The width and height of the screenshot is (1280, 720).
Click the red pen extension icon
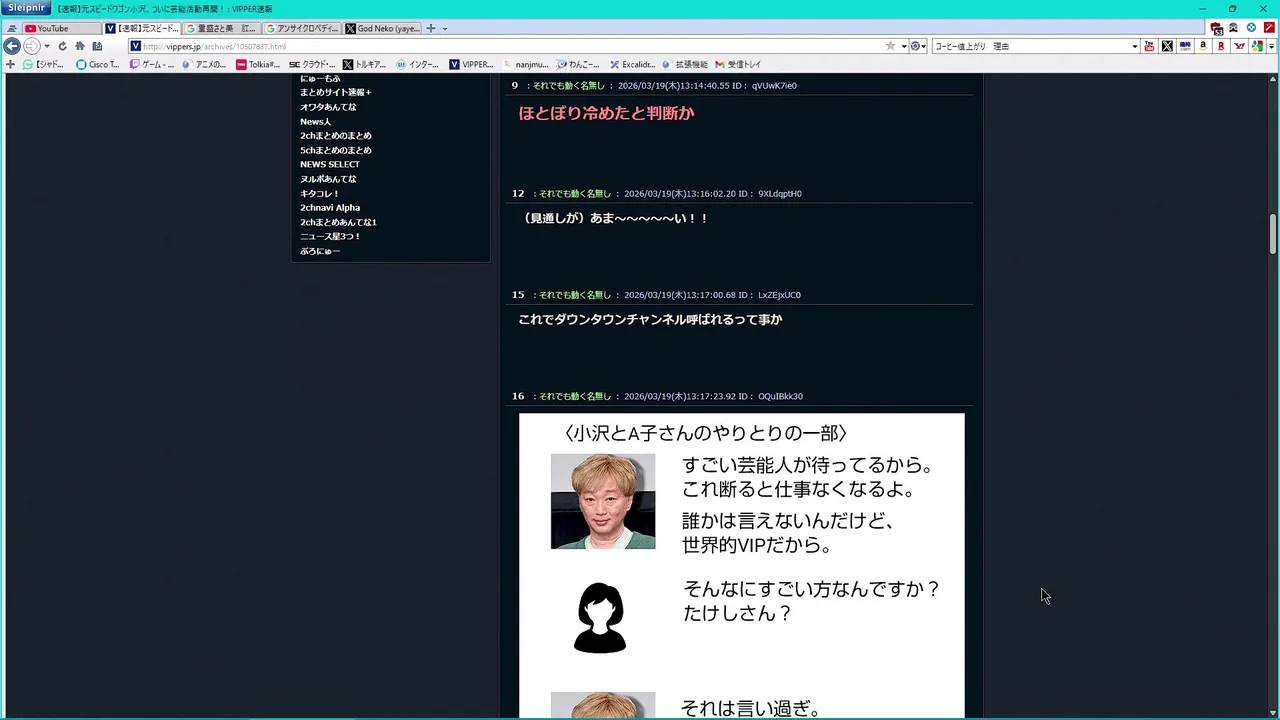[x=1267, y=28]
